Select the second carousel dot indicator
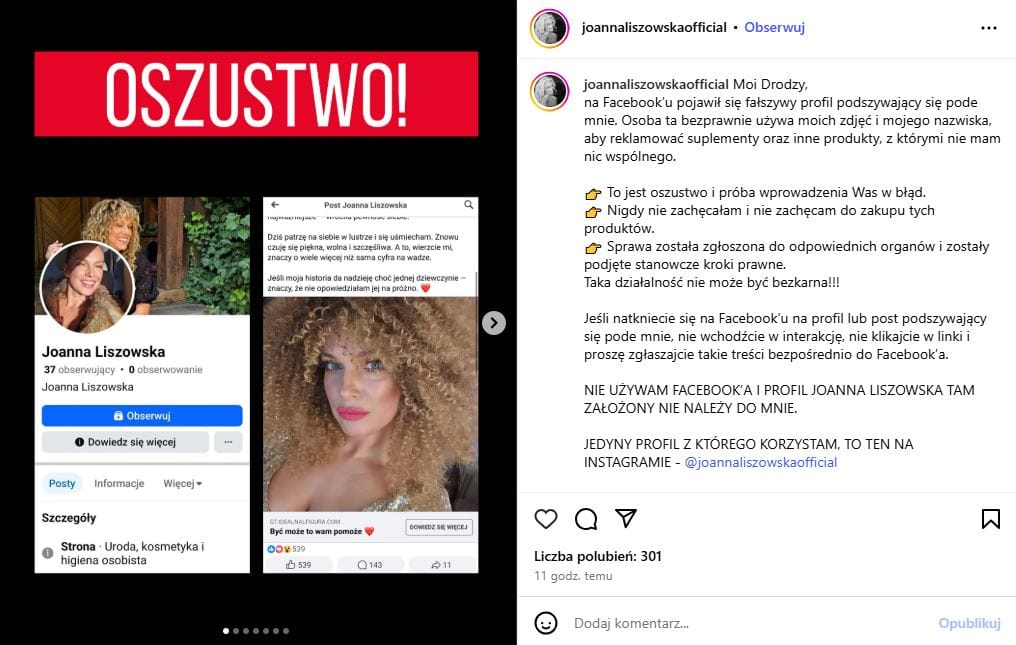This screenshot has height=645, width=1016. (236, 631)
